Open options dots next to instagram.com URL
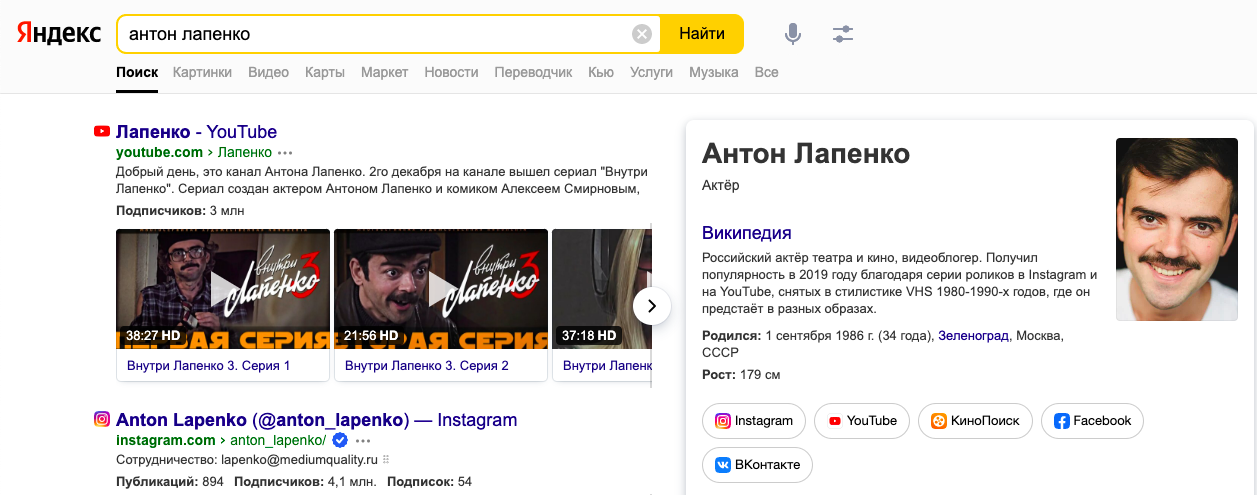The image size is (1257, 495). coord(363,441)
